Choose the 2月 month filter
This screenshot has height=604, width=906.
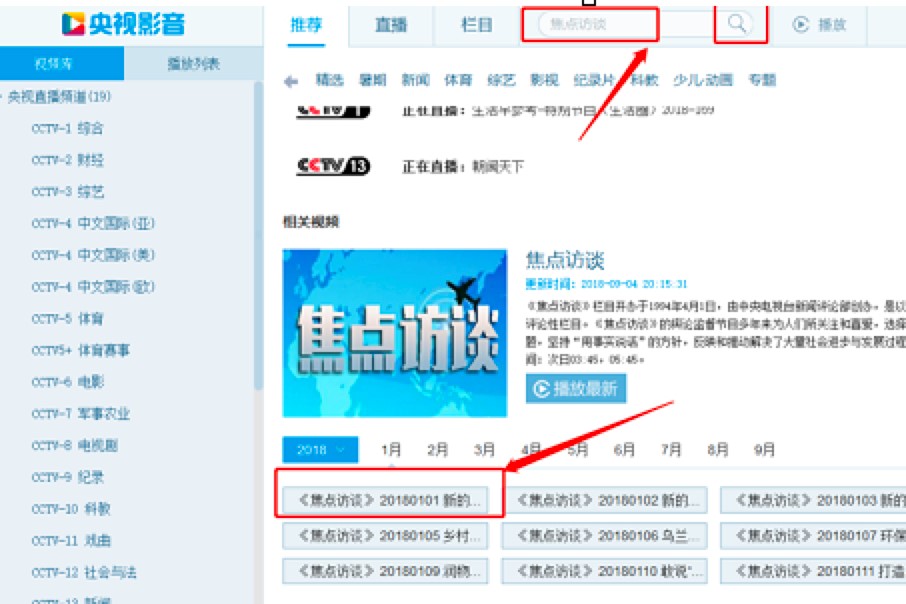point(437,450)
